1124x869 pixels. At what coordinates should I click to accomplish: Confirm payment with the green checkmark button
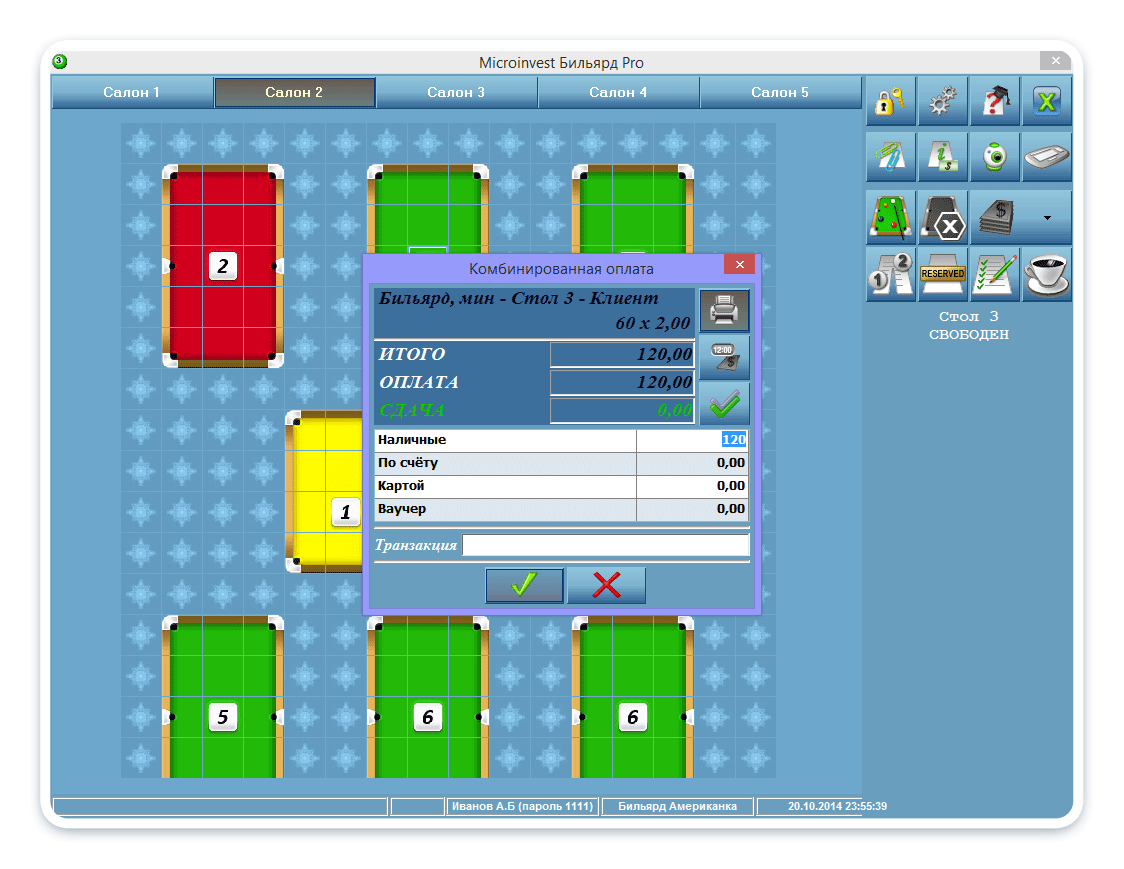[525, 585]
